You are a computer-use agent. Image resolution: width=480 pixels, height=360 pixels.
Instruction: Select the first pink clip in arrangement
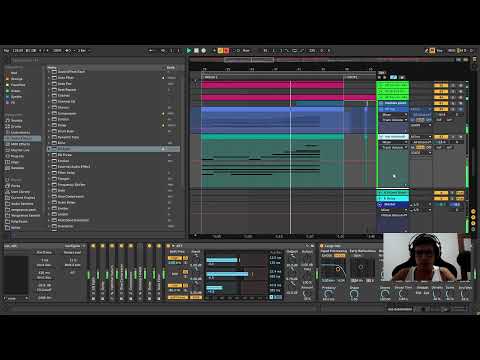coord(272,85)
